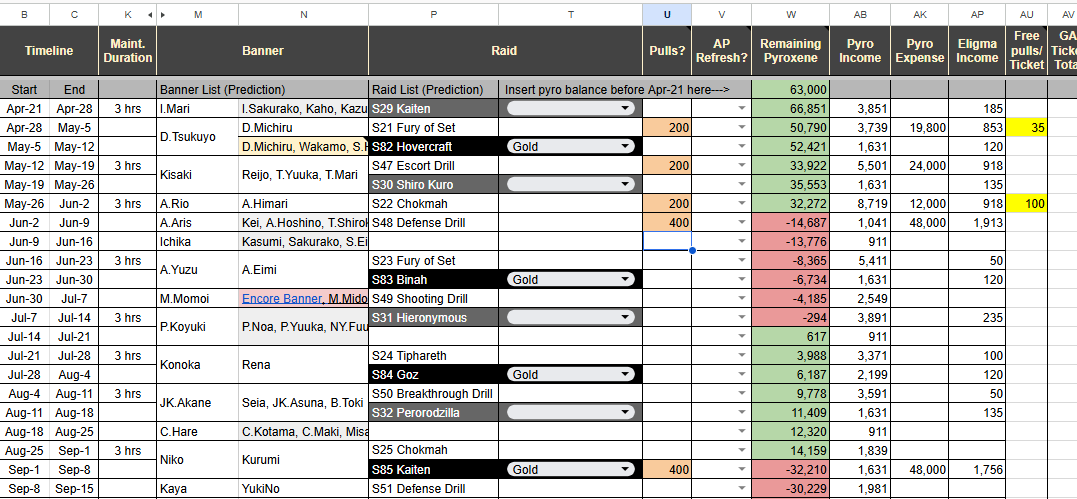The image size is (1077, 499).
Task: Select the 400 pulls cell in S85 Kaiten row
Action: pos(667,469)
